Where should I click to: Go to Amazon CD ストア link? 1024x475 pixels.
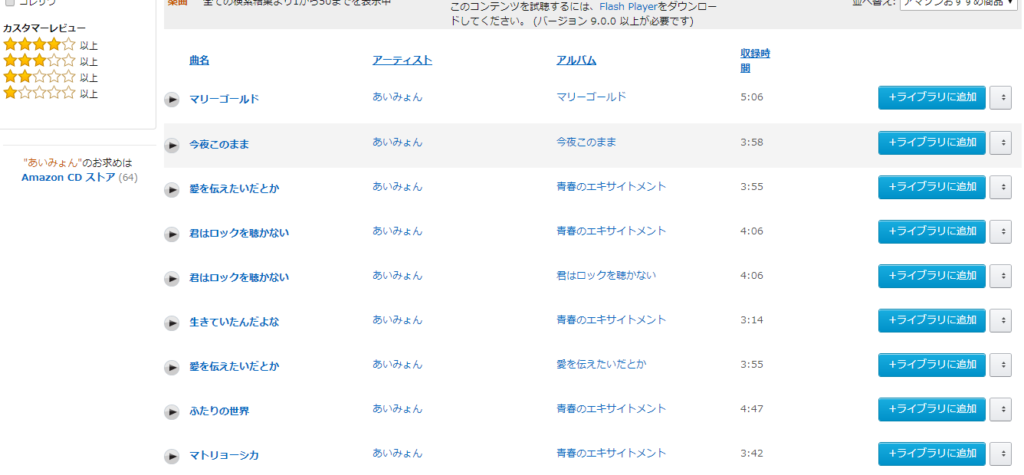tap(69, 177)
